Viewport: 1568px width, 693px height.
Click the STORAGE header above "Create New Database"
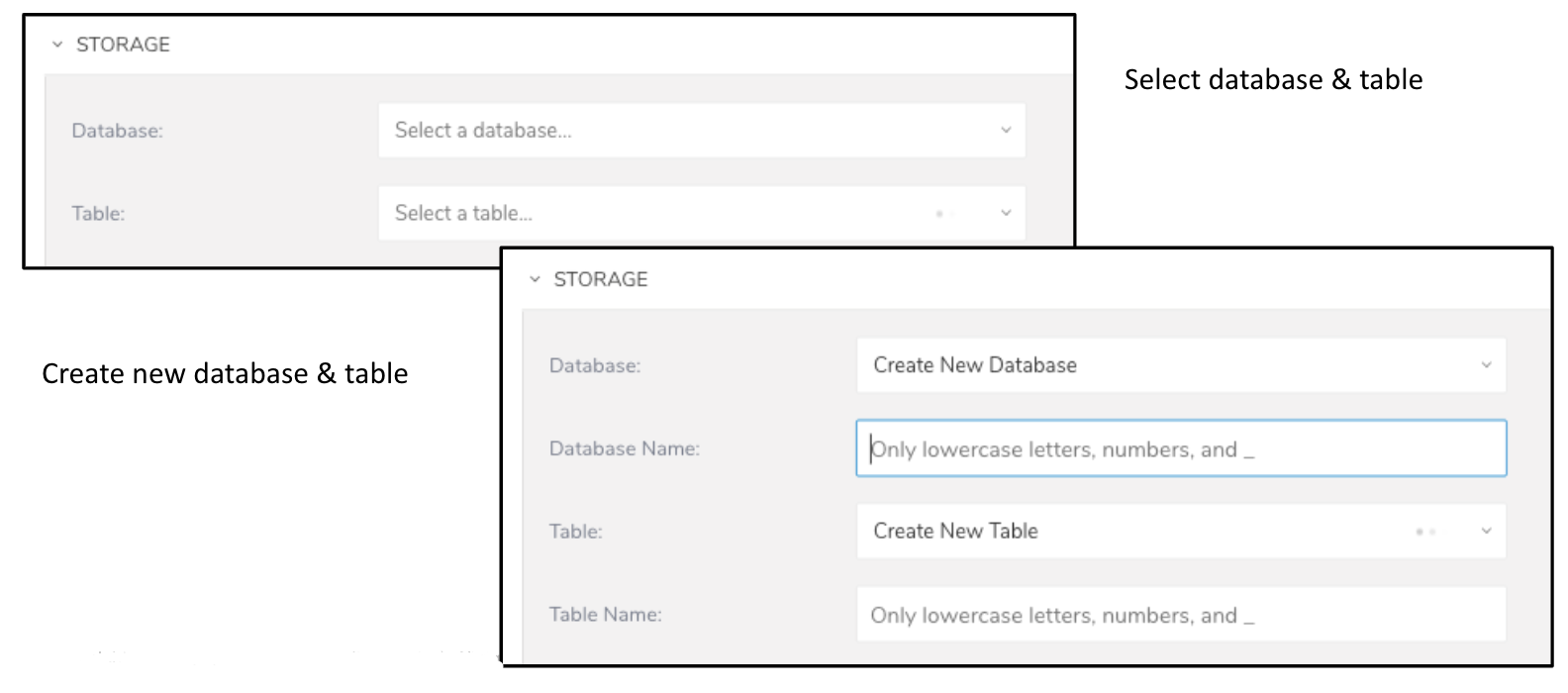click(x=600, y=280)
